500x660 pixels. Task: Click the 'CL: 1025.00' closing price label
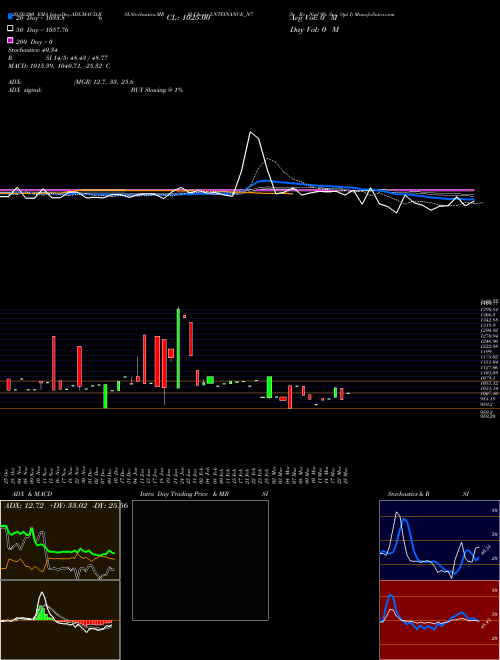click(188, 18)
